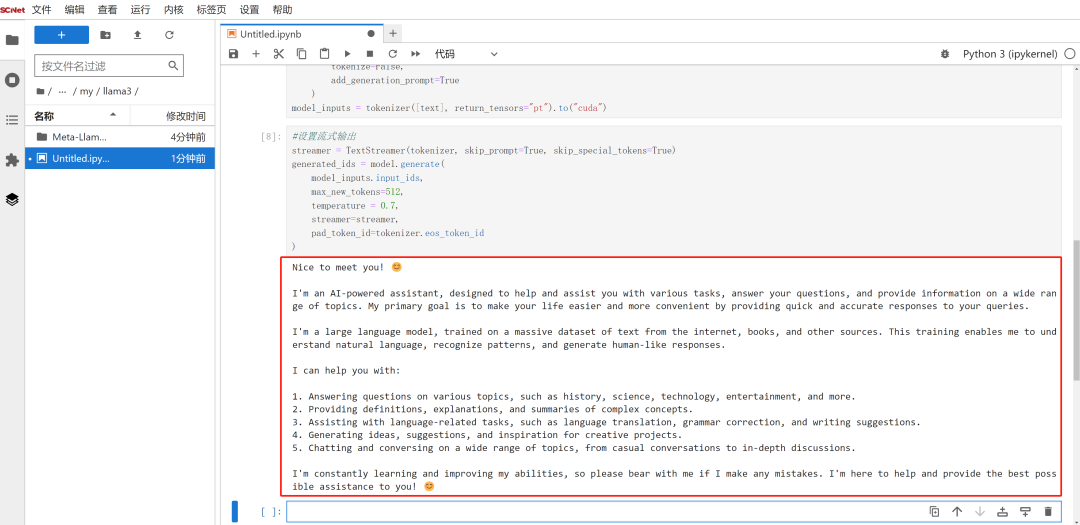Restart the kernel with the refresh arrow icon
This screenshot has height=525, width=1080.
point(392,54)
